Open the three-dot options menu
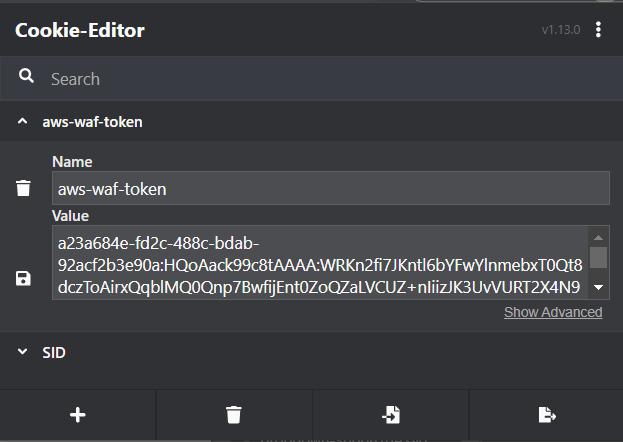623x442 pixels. (x=598, y=29)
